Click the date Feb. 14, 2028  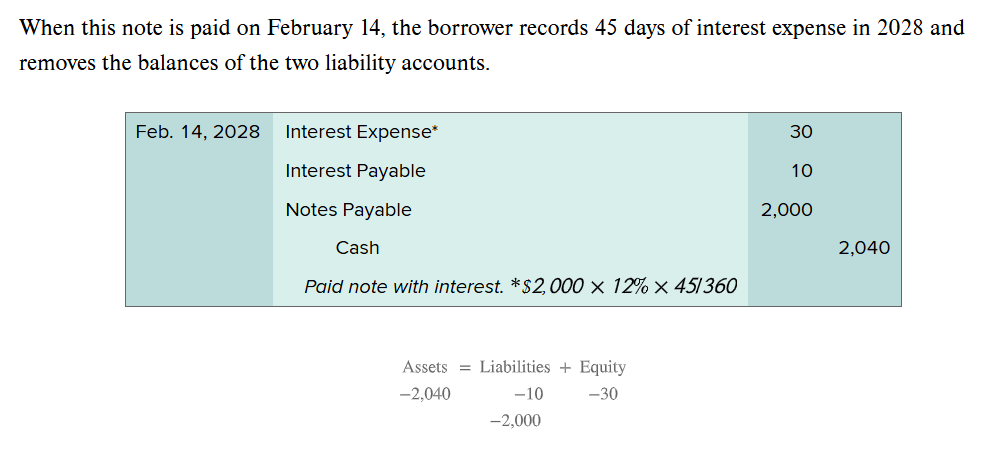point(198,132)
